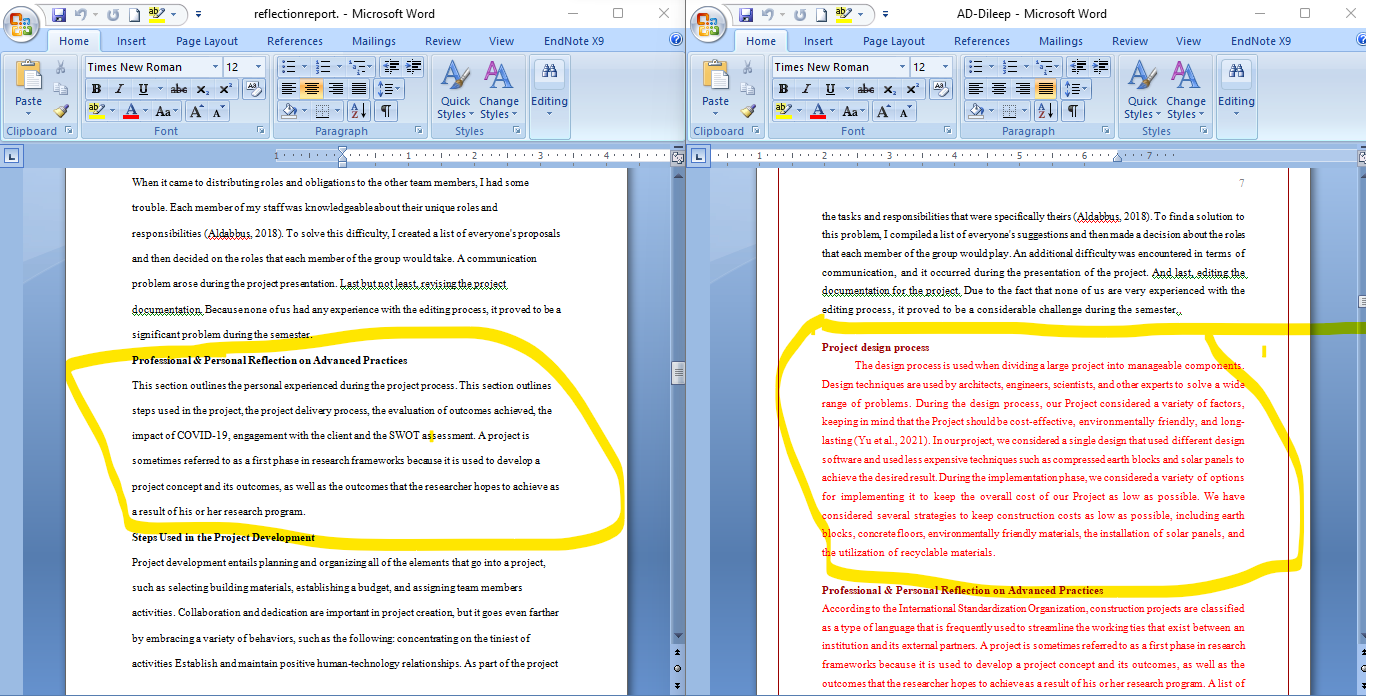Toggle Italic in reflectionreport window
This screenshot has width=1379, height=696.
119,89
